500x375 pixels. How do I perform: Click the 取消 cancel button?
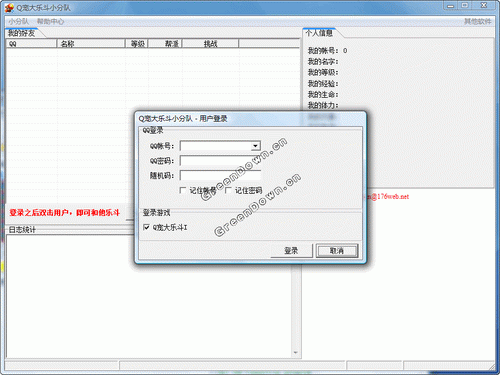tap(337, 251)
